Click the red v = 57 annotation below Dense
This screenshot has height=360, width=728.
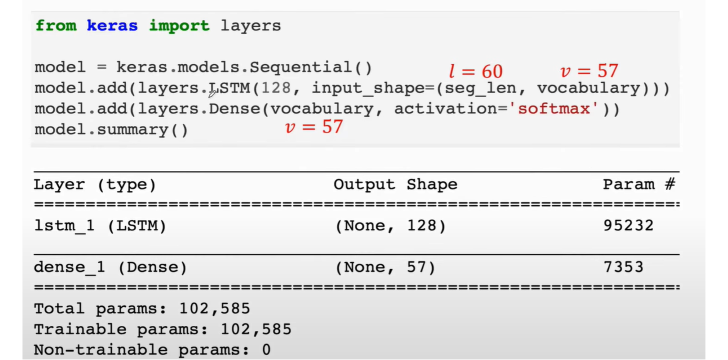[314, 127]
